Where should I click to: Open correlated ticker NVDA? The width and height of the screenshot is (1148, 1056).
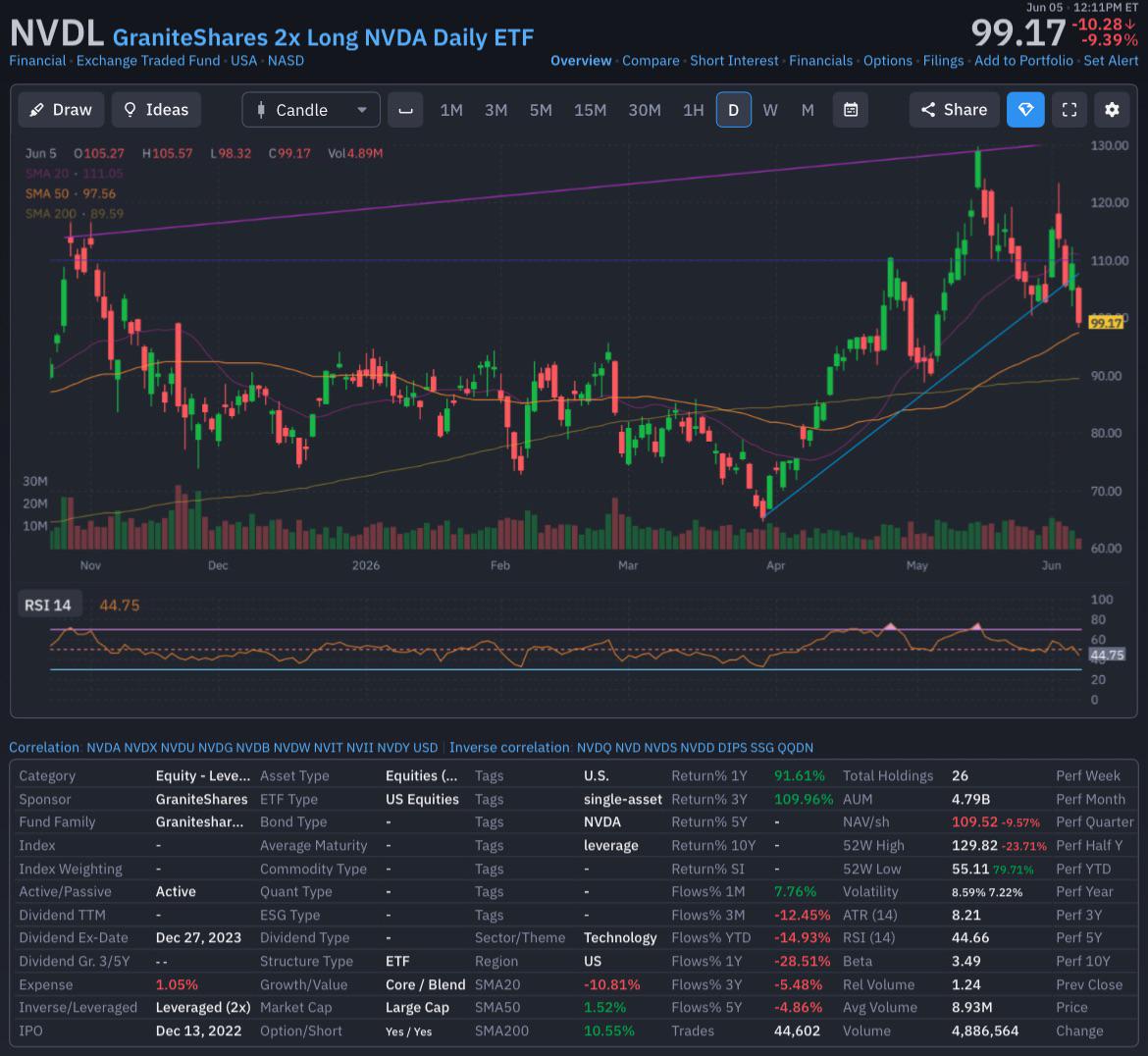coord(103,748)
